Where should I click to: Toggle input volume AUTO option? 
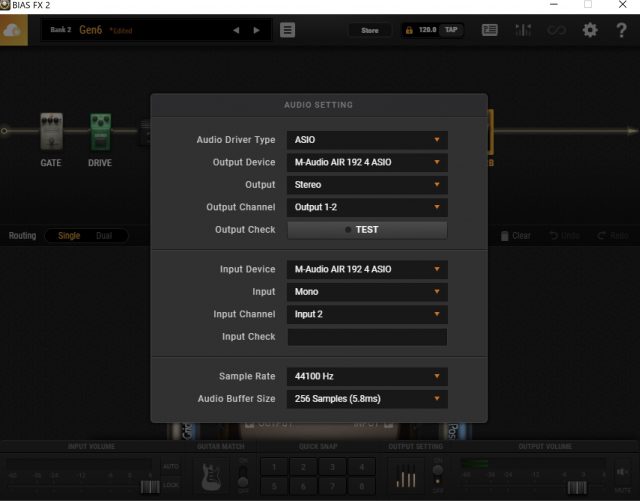click(x=171, y=466)
